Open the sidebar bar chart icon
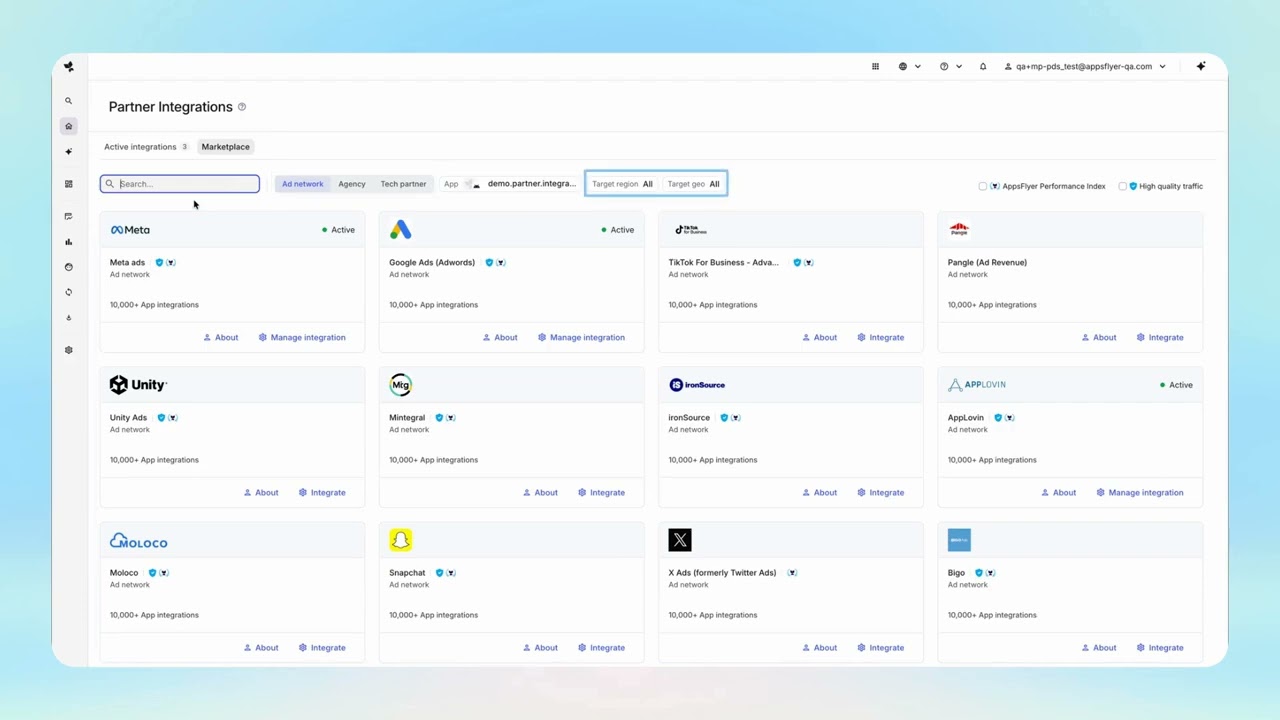The image size is (1280, 720). pyautogui.click(x=69, y=242)
